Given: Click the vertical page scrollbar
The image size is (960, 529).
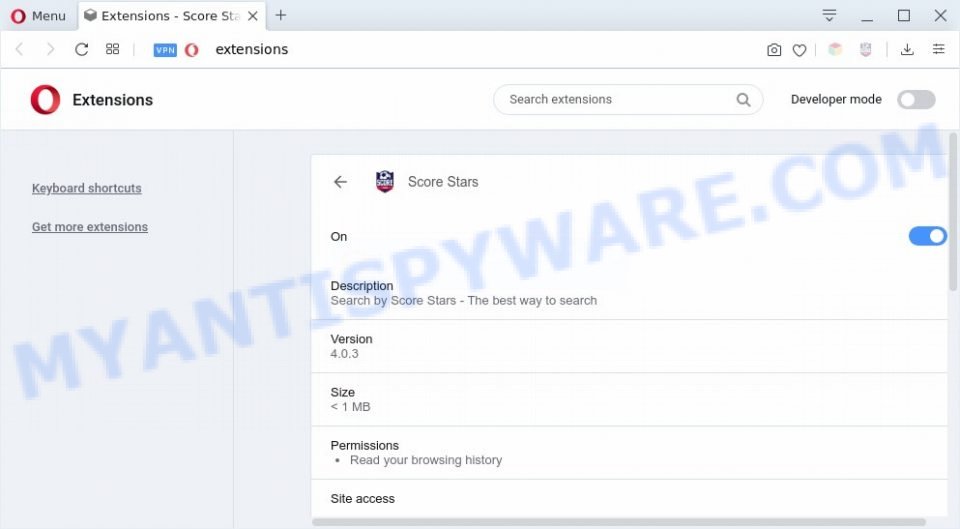Looking at the screenshot, I should click(953, 211).
